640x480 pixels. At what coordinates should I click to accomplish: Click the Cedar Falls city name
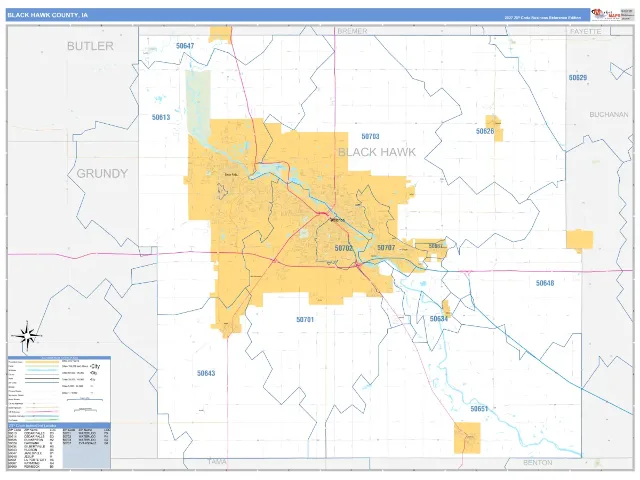(x=231, y=175)
